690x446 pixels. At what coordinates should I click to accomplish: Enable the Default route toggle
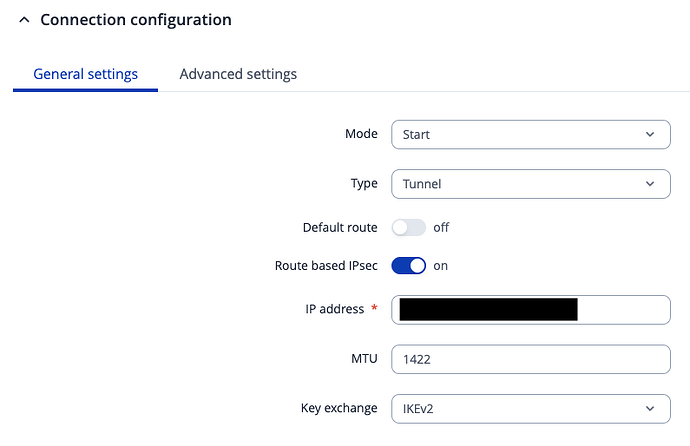408,228
